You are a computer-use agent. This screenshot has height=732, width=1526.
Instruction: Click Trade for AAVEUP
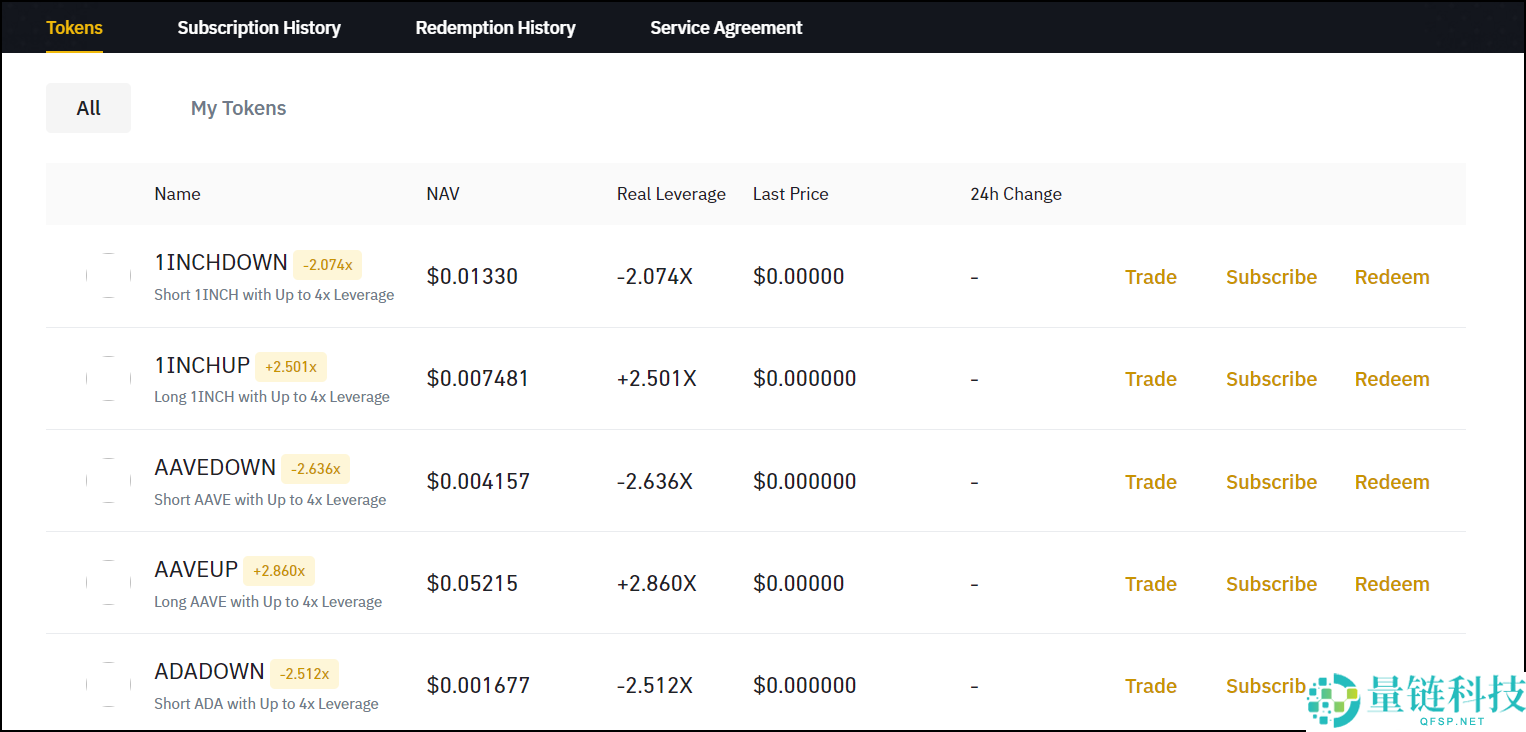[1150, 584]
